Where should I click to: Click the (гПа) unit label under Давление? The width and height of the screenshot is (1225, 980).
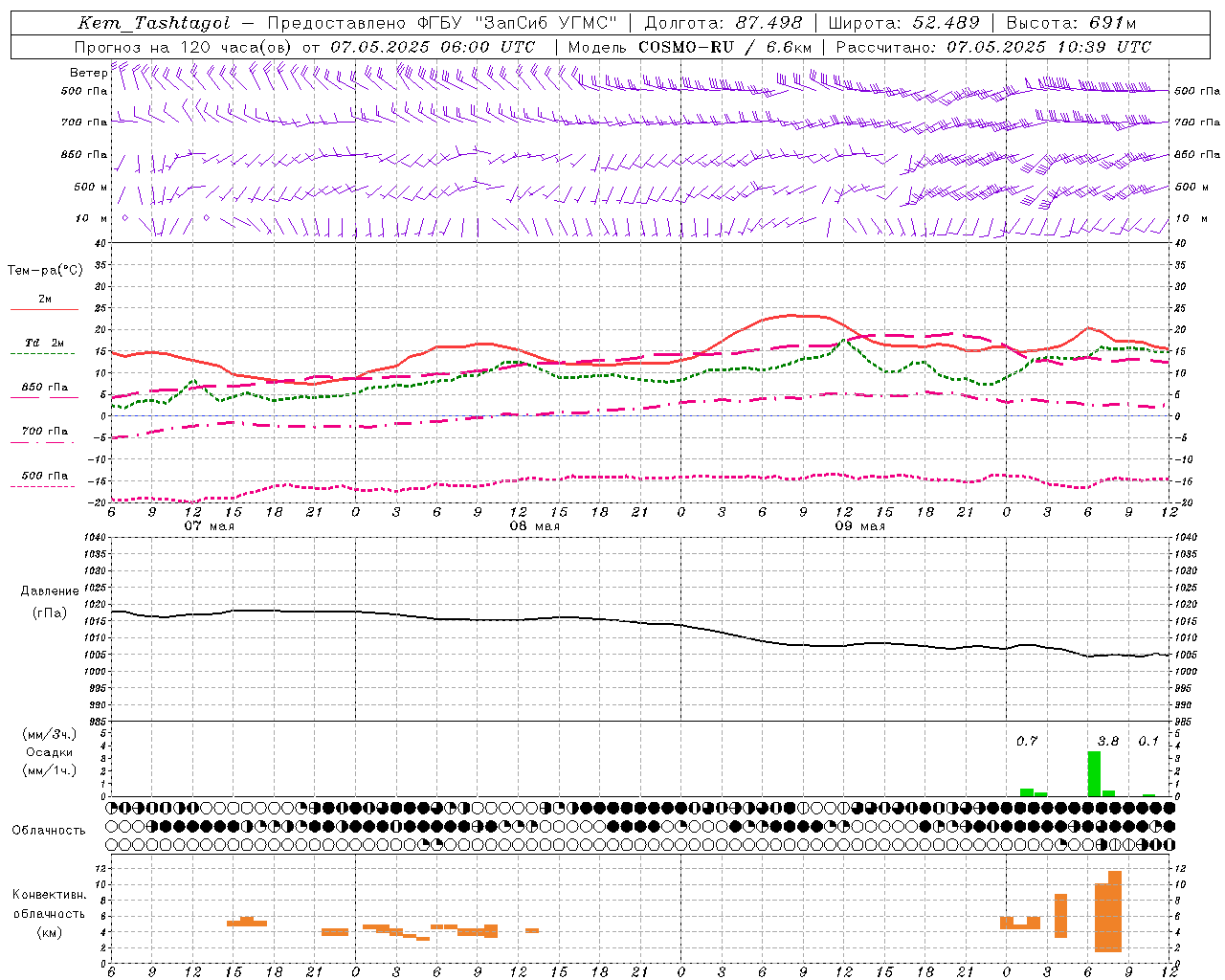[50, 613]
